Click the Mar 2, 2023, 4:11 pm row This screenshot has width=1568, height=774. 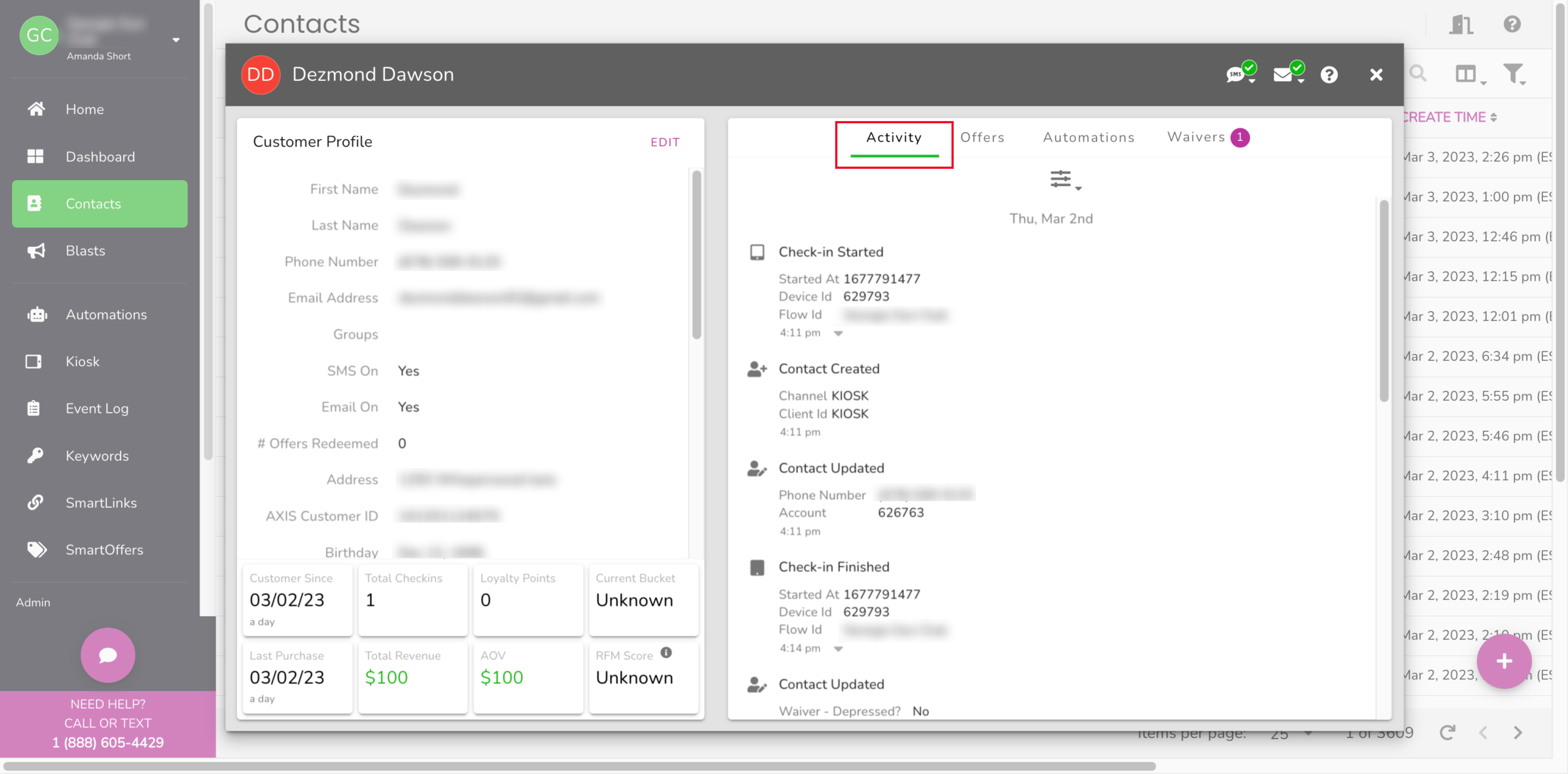pos(1478,476)
